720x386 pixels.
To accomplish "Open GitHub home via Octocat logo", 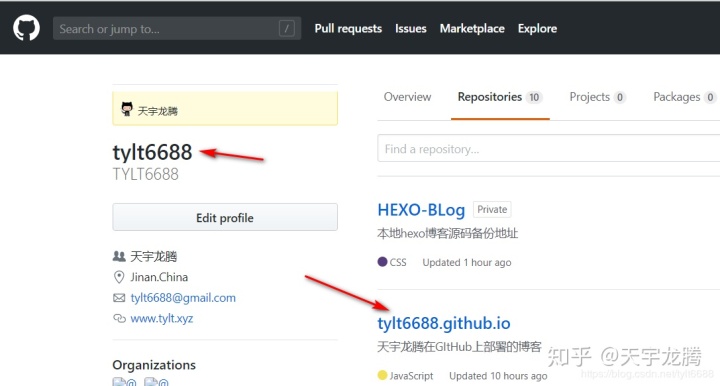I will point(26,28).
